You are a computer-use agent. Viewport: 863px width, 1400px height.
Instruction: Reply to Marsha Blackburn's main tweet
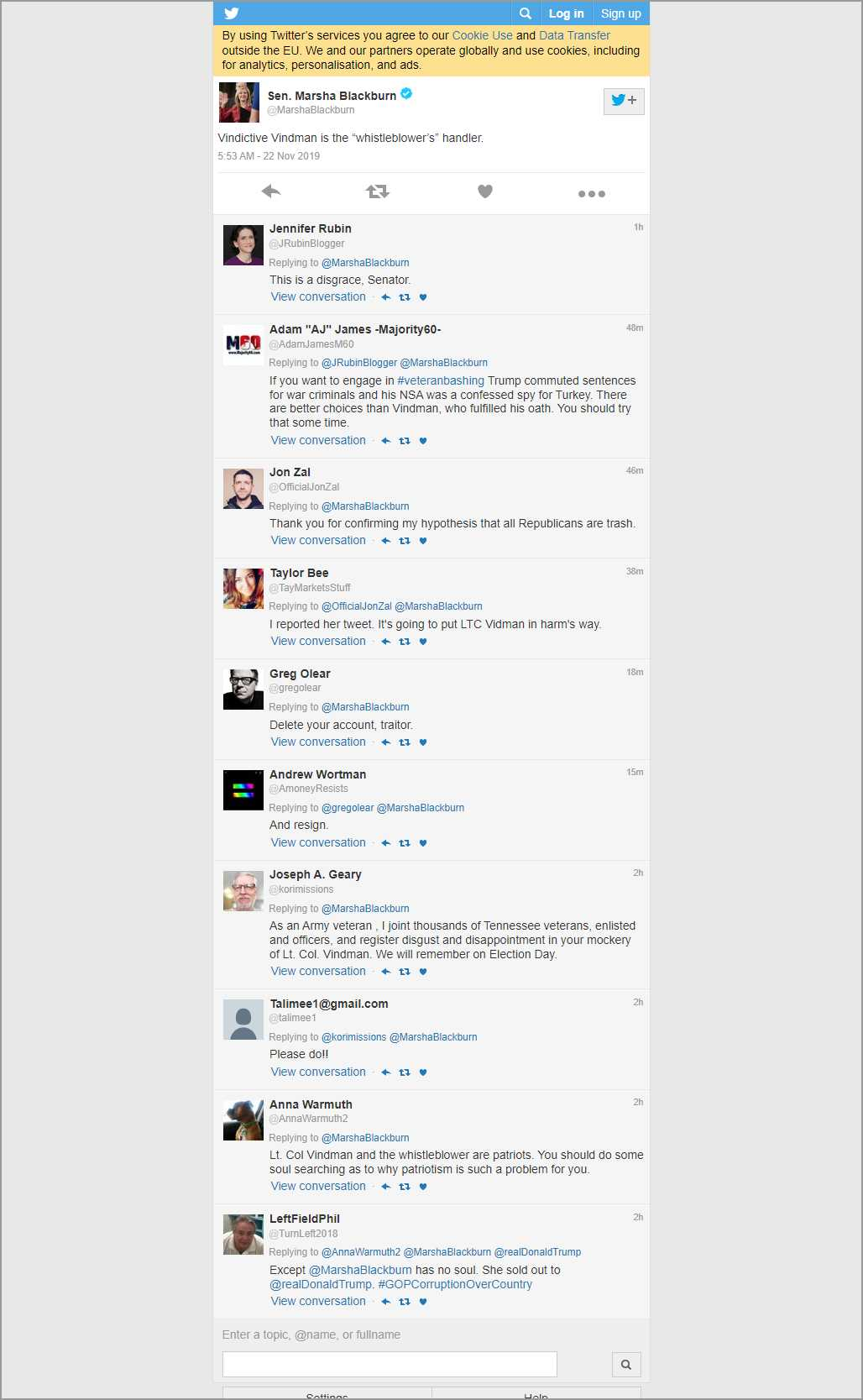click(x=270, y=191)
